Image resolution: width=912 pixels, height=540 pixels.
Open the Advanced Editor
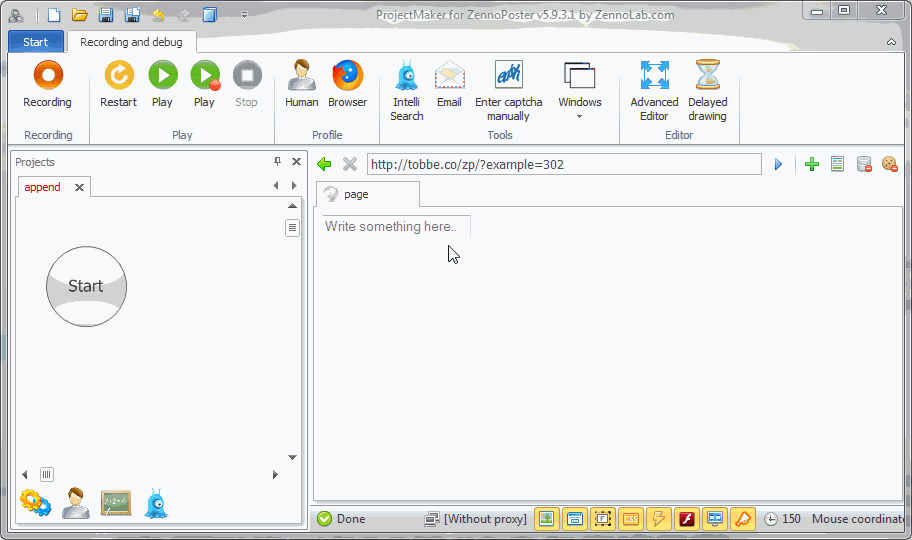tap(654, 91)
